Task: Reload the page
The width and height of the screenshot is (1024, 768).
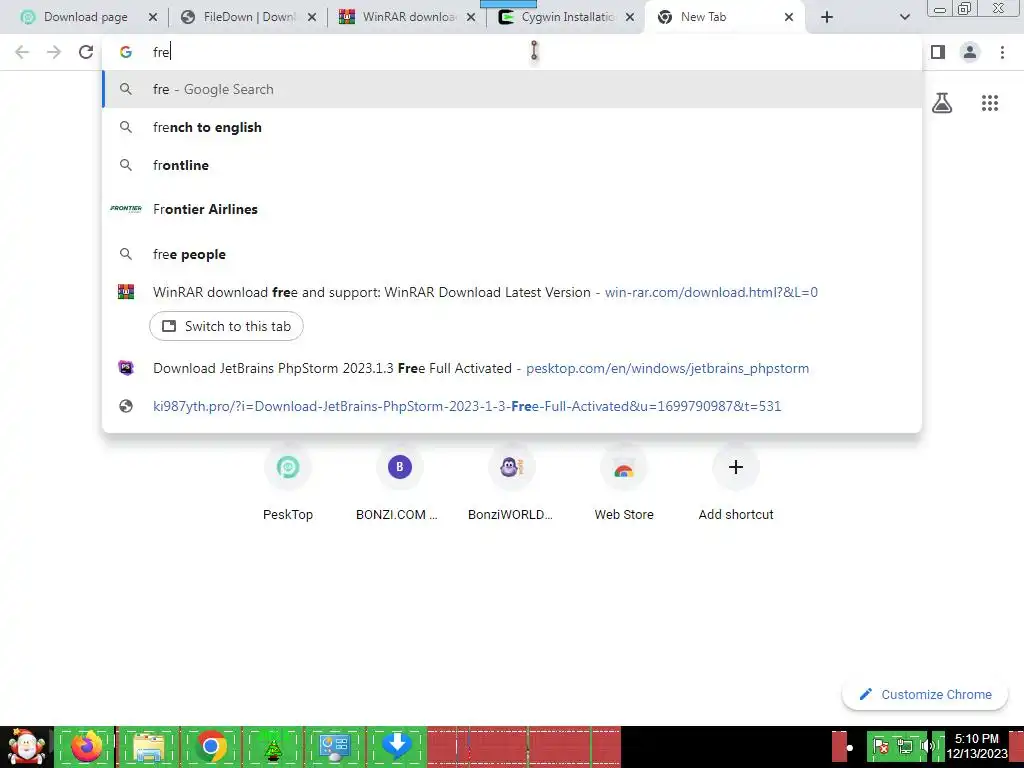Action: [x=86, y=52]
